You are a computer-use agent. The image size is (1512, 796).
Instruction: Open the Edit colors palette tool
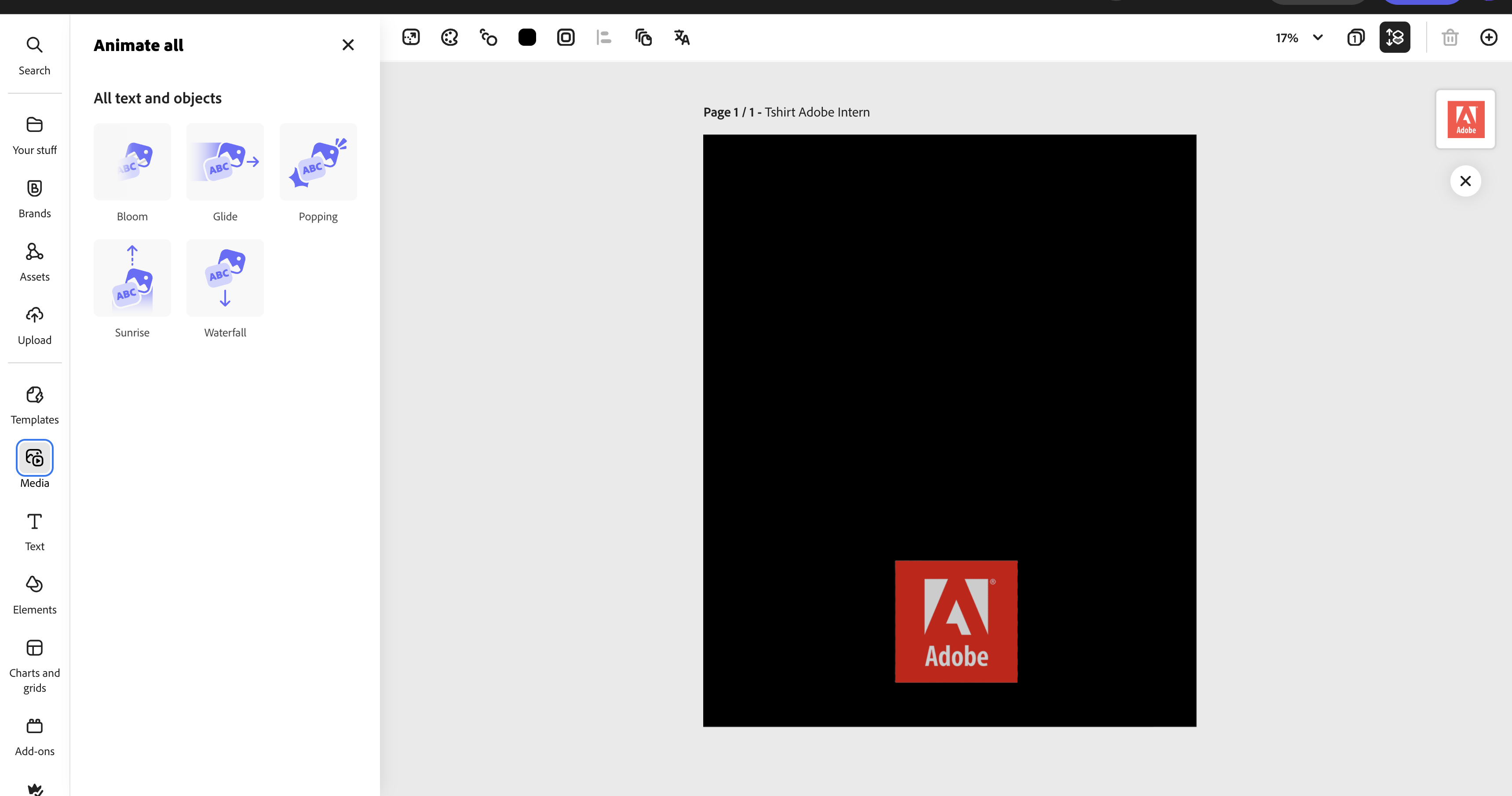(x=449, y=37)
